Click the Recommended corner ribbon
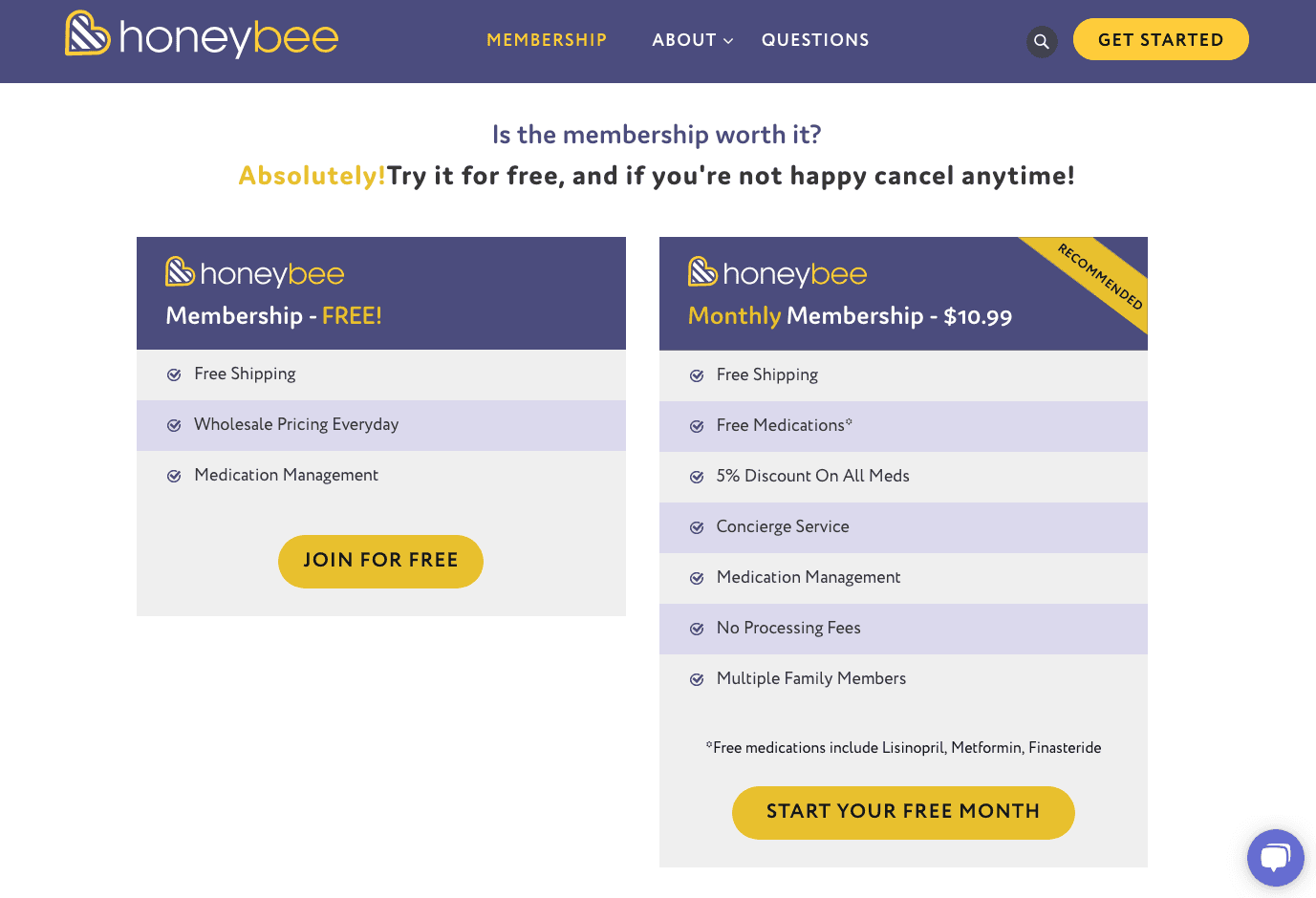The height and width of the screenshot is (898, 1316). 1101,276
